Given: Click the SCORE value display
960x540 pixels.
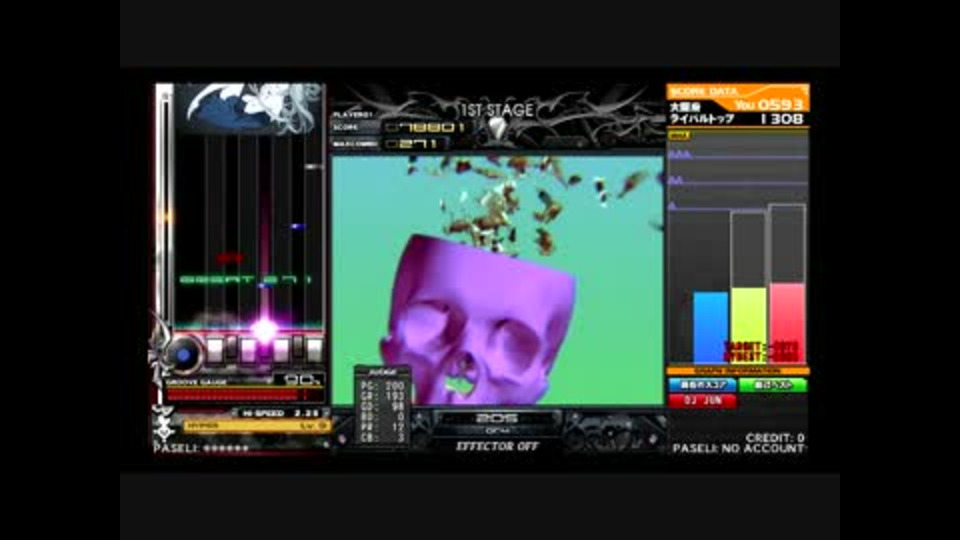Looking at the screenshot, I should [427, 127].
